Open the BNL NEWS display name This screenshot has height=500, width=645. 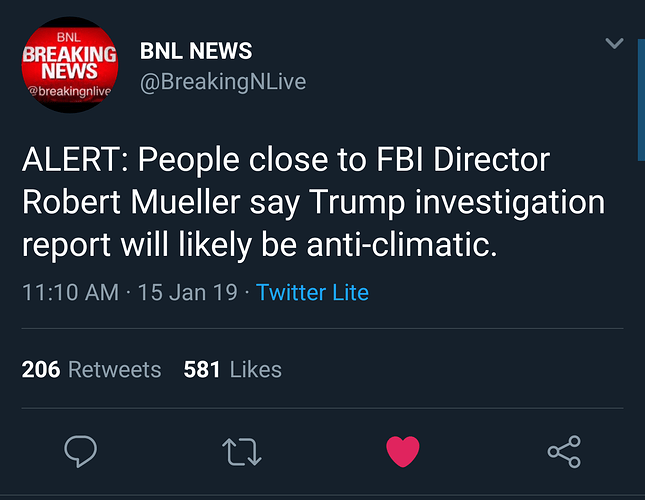196,51
